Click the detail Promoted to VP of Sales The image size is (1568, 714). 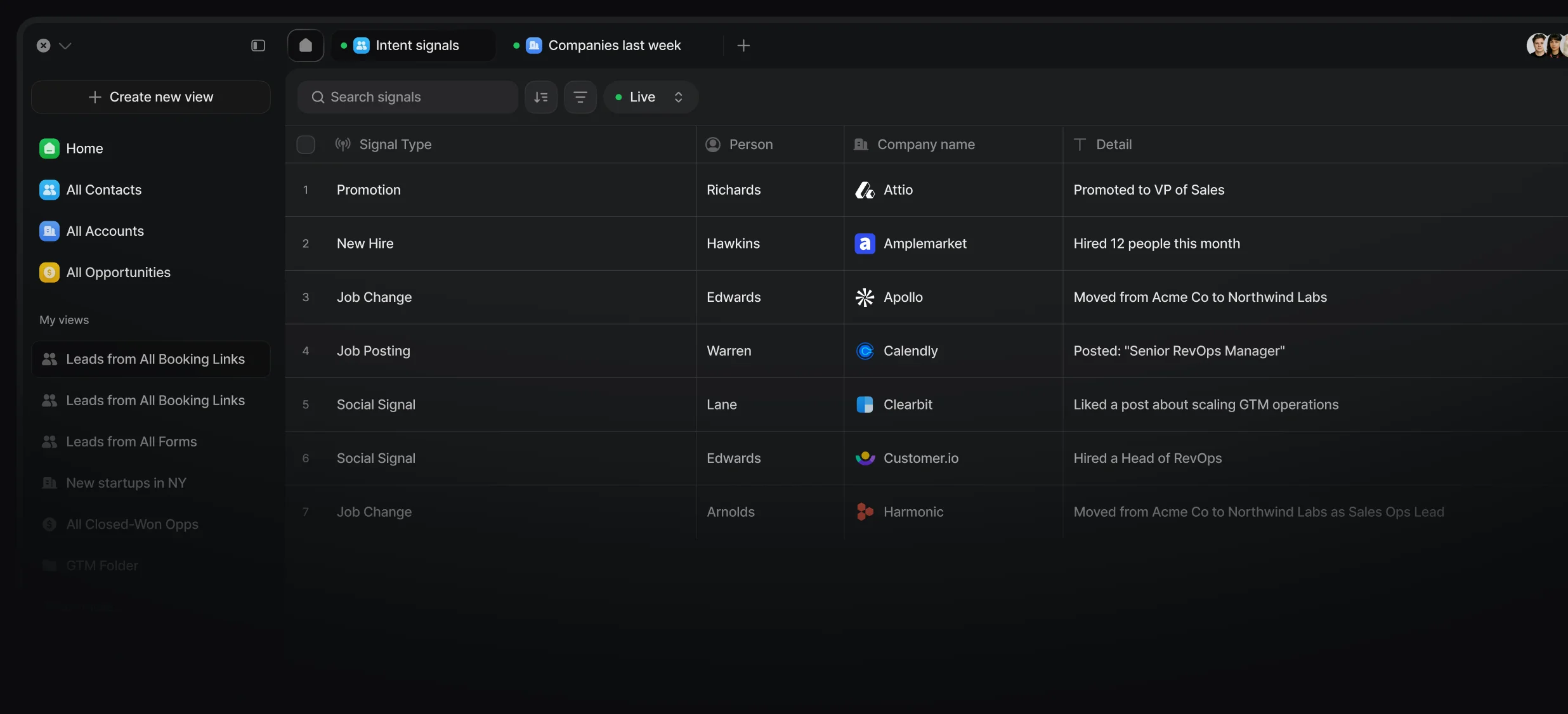click(1149, 190)
